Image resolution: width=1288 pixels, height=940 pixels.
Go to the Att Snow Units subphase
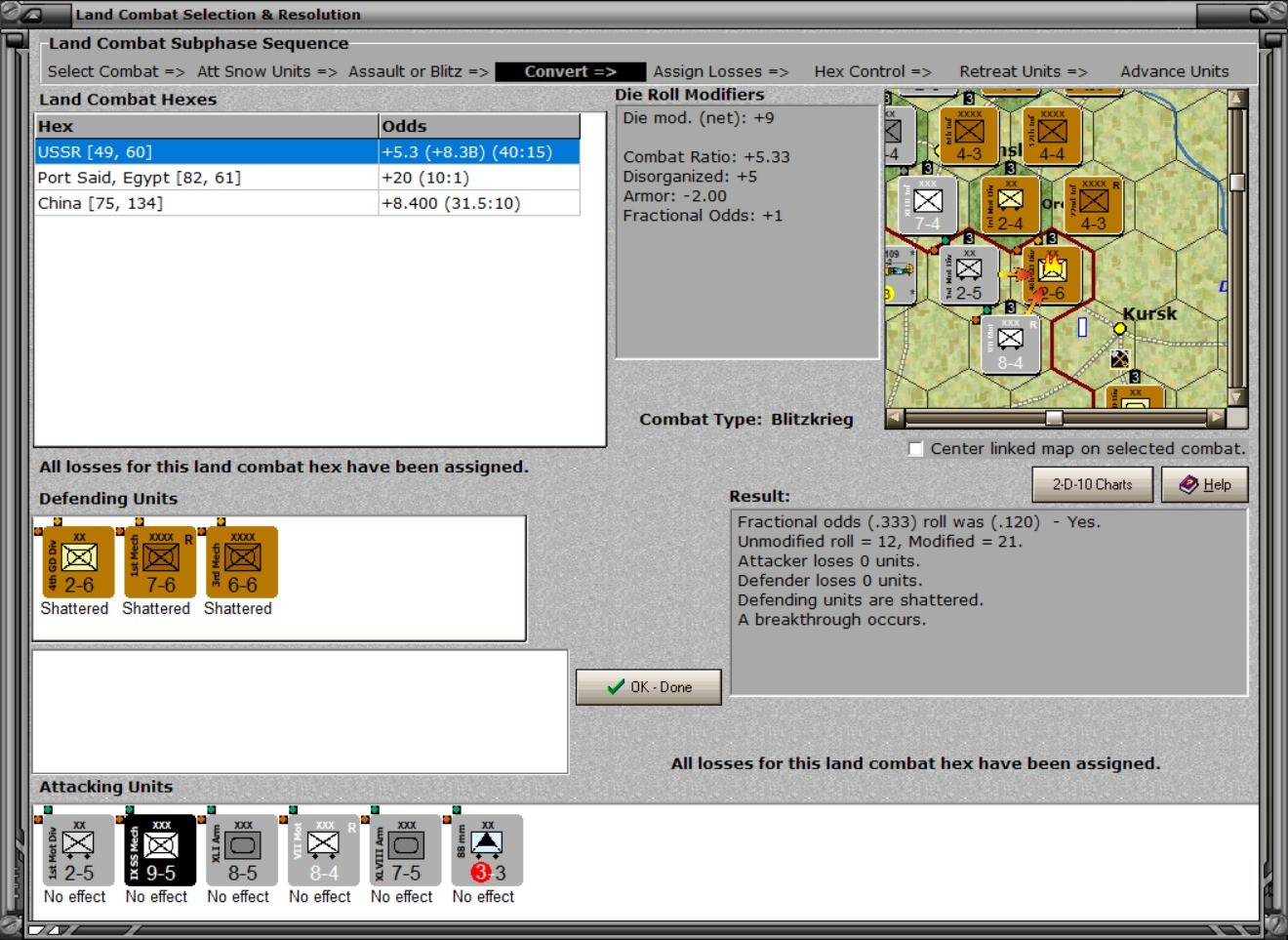pos(266,71)
